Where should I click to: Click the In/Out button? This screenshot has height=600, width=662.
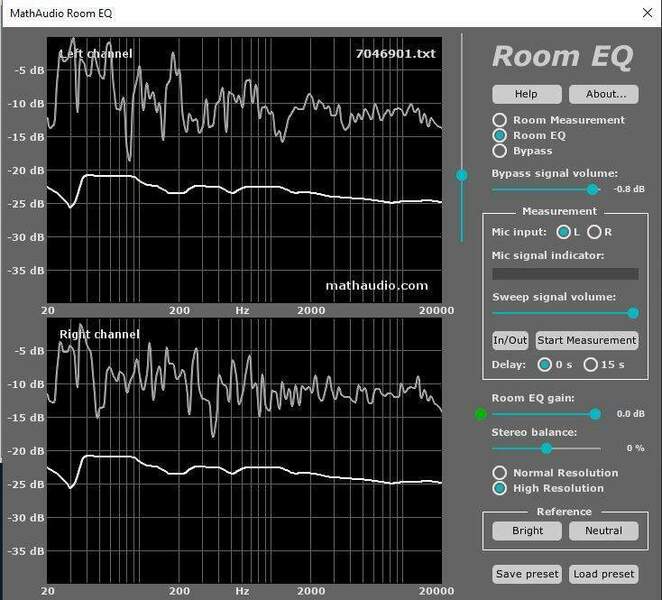[x=510, y=340]
